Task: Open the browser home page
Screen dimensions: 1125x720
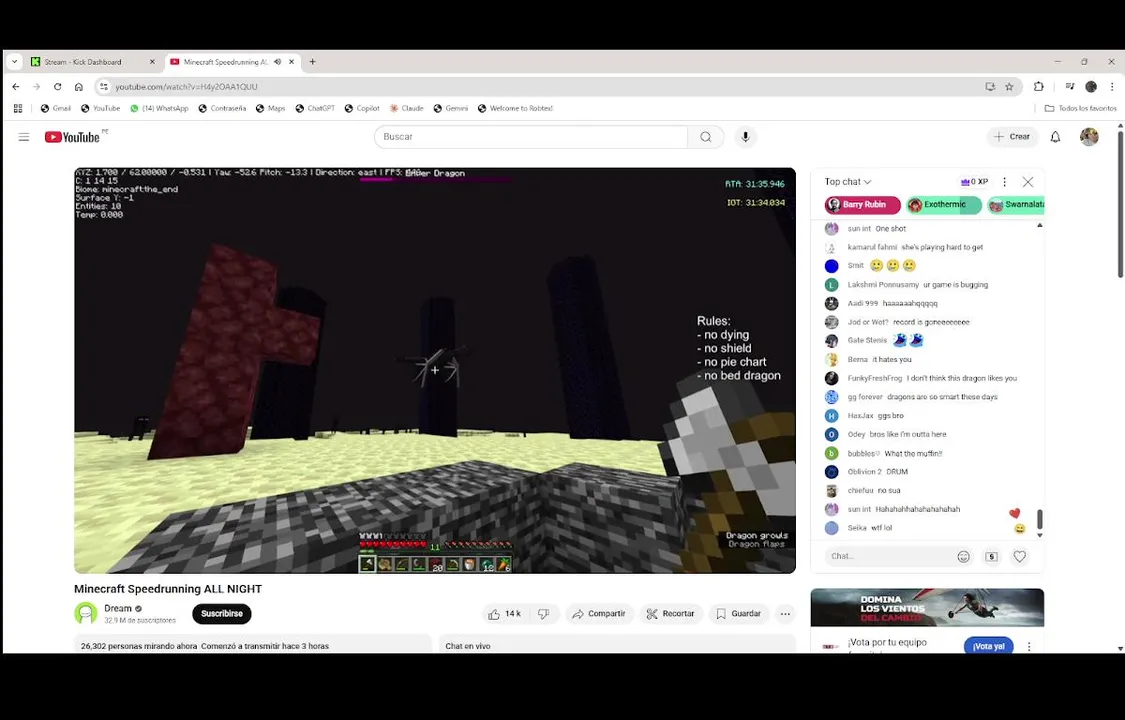Action: [x=78, y=87]
